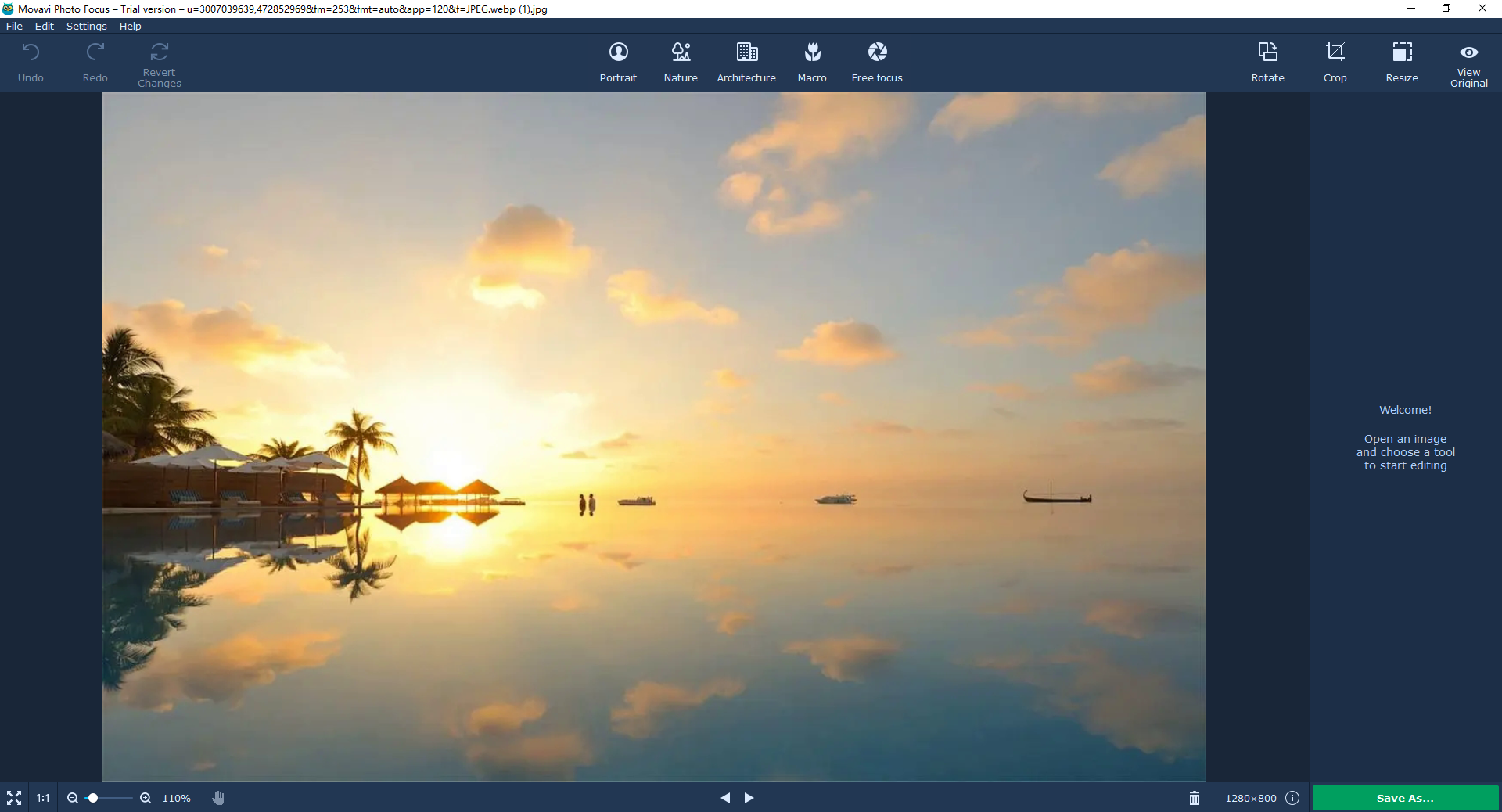Open the Rotate tool

point(1267,62)
